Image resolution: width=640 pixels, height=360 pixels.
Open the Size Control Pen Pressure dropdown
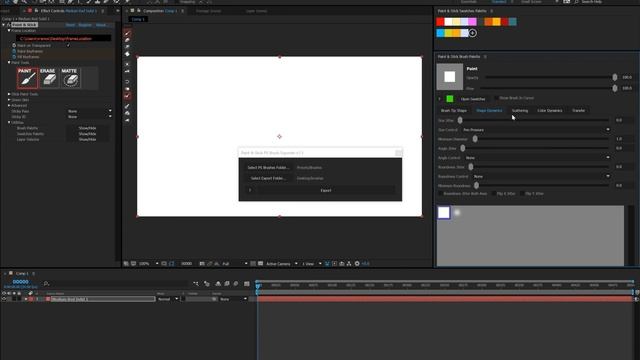click(536, 130)
